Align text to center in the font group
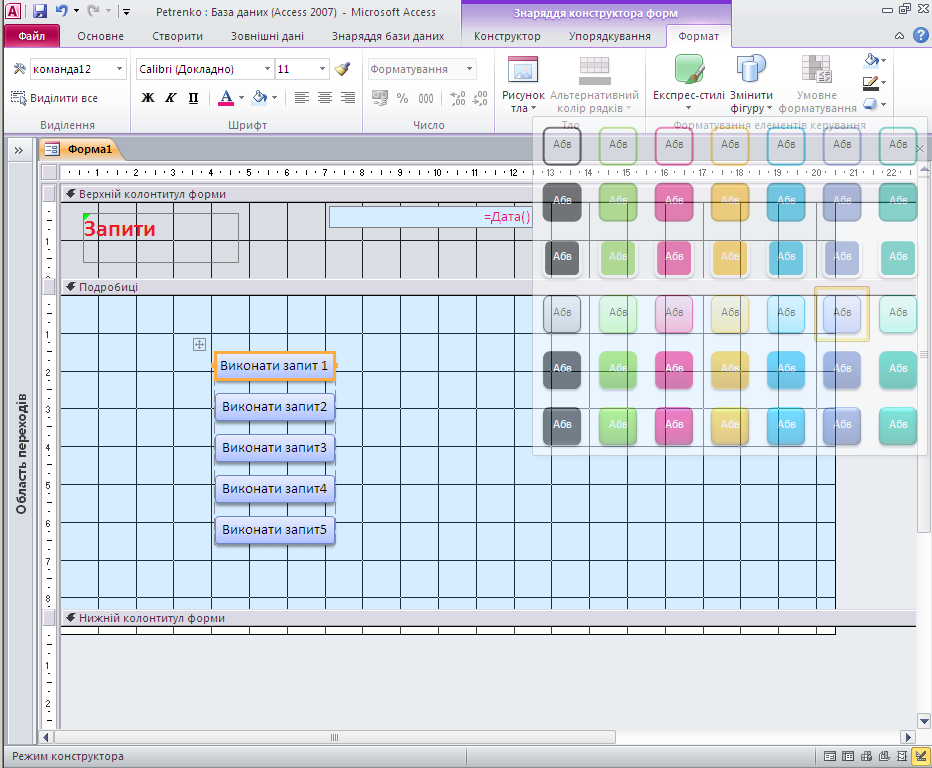The width and height of the screenshot is (932, 768). click(325, 98)
